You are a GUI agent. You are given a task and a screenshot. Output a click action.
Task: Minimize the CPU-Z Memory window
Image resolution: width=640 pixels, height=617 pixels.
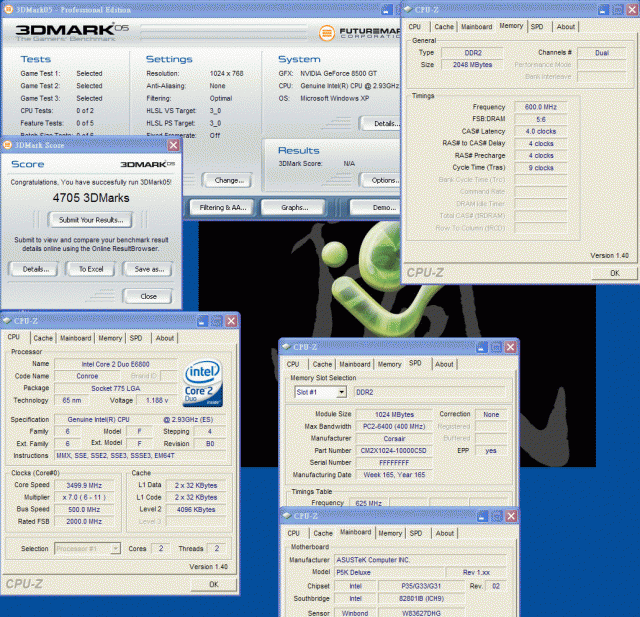603,10
